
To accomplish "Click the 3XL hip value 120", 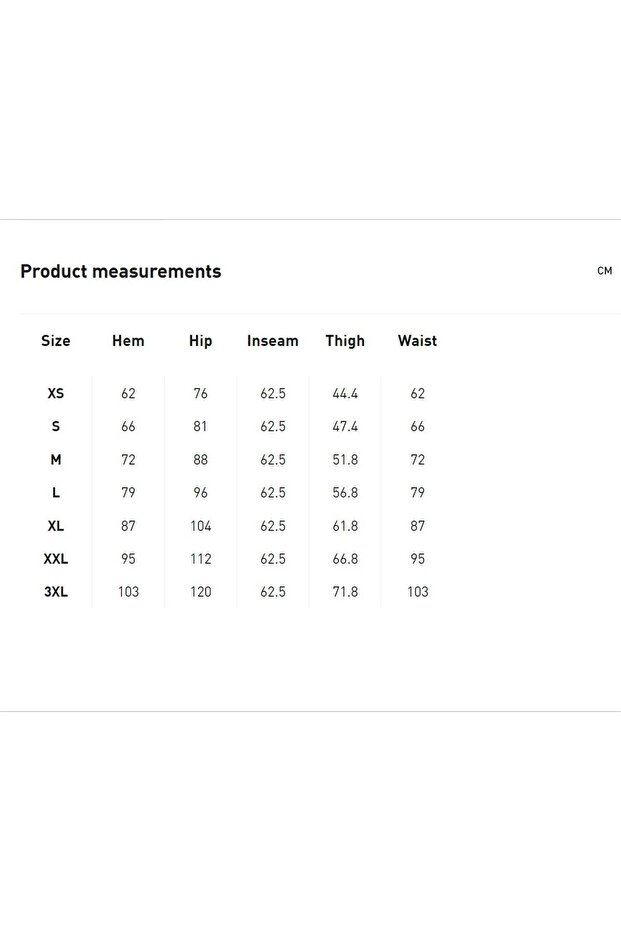I will [x=200, y=592].
